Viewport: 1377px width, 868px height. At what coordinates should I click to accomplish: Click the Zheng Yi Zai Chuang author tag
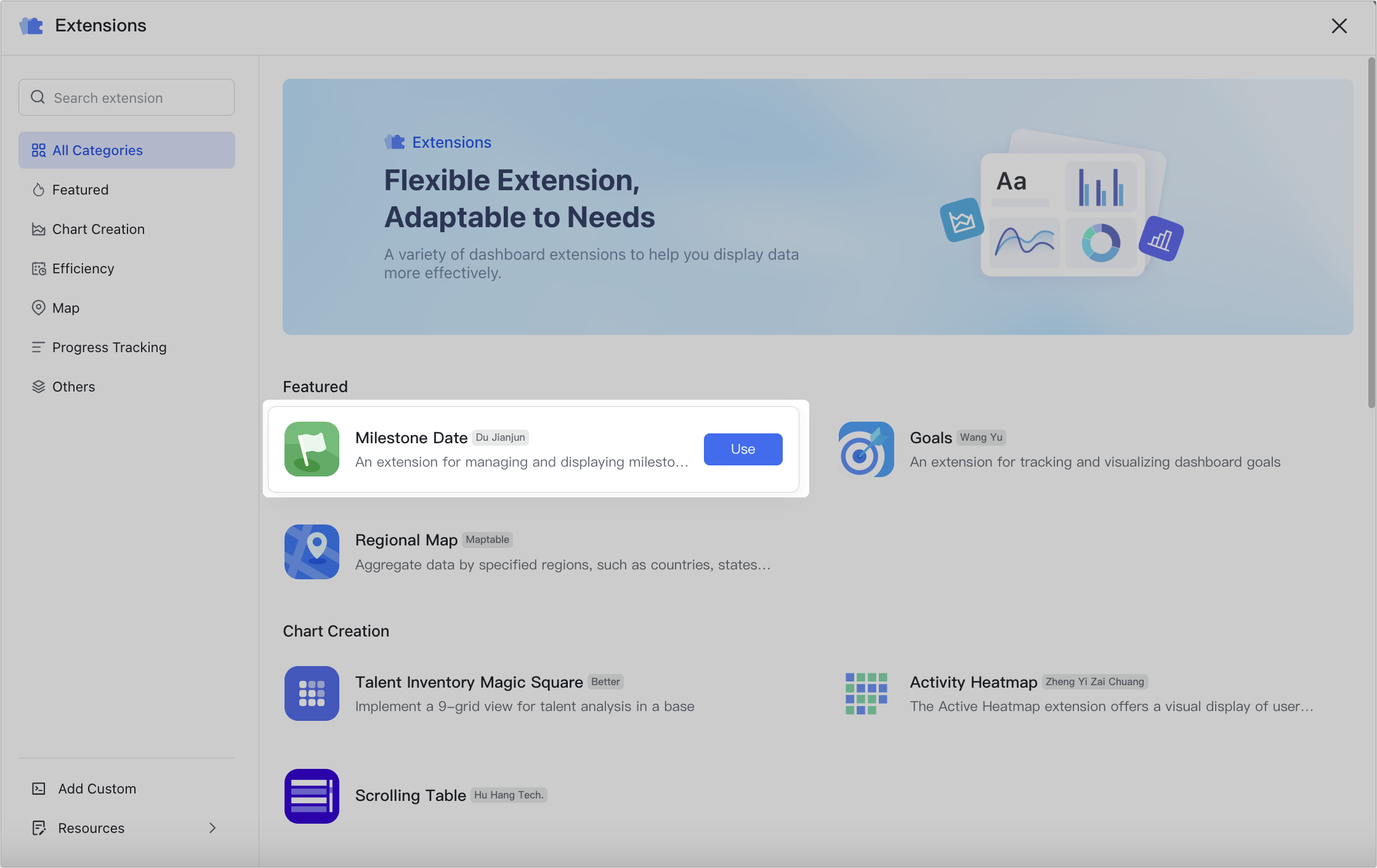coord(1094,681)
